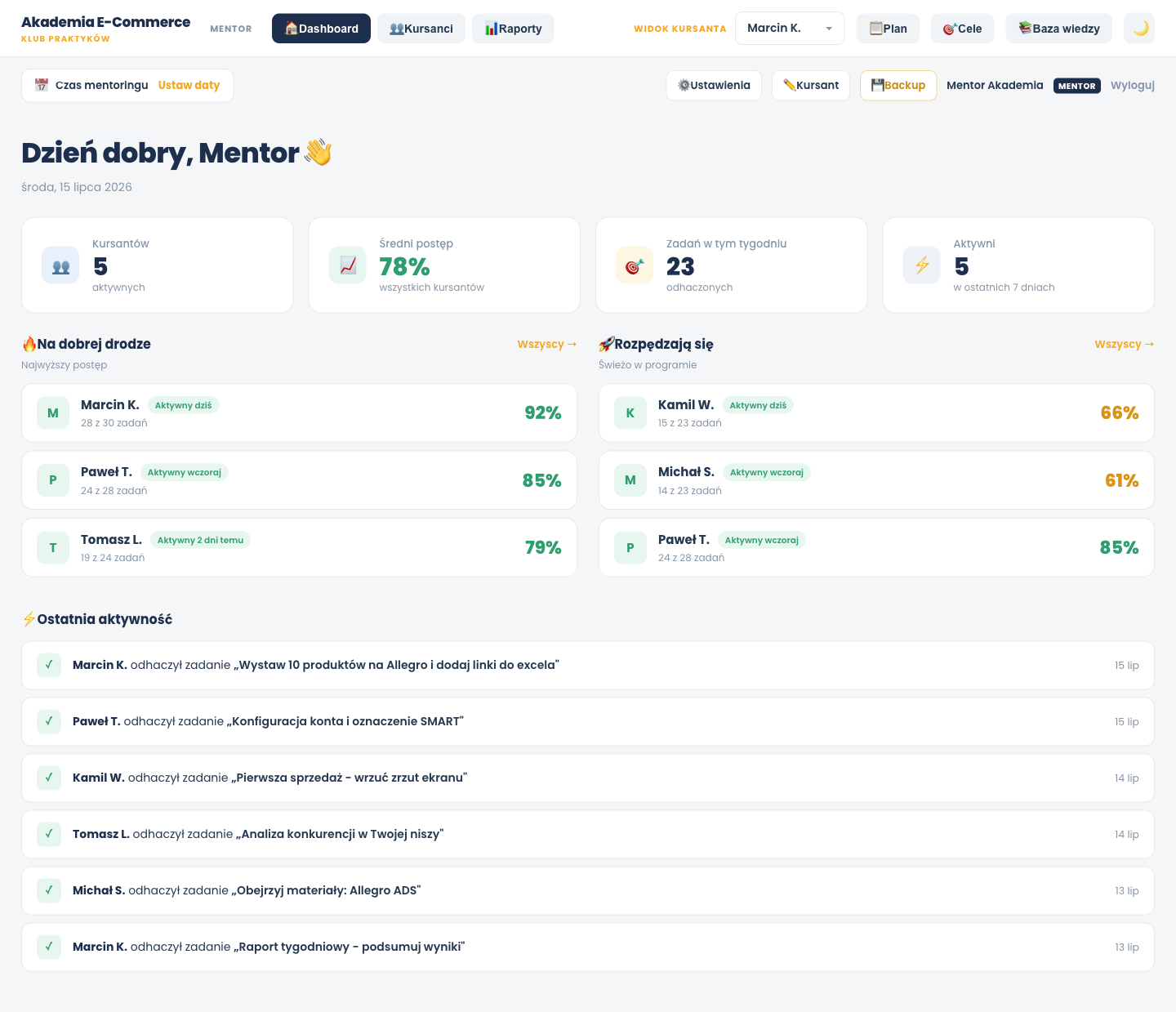Open Ustawienia with the gear icon
Screen dimensions: 1176x1012
(x=714, y=85)
